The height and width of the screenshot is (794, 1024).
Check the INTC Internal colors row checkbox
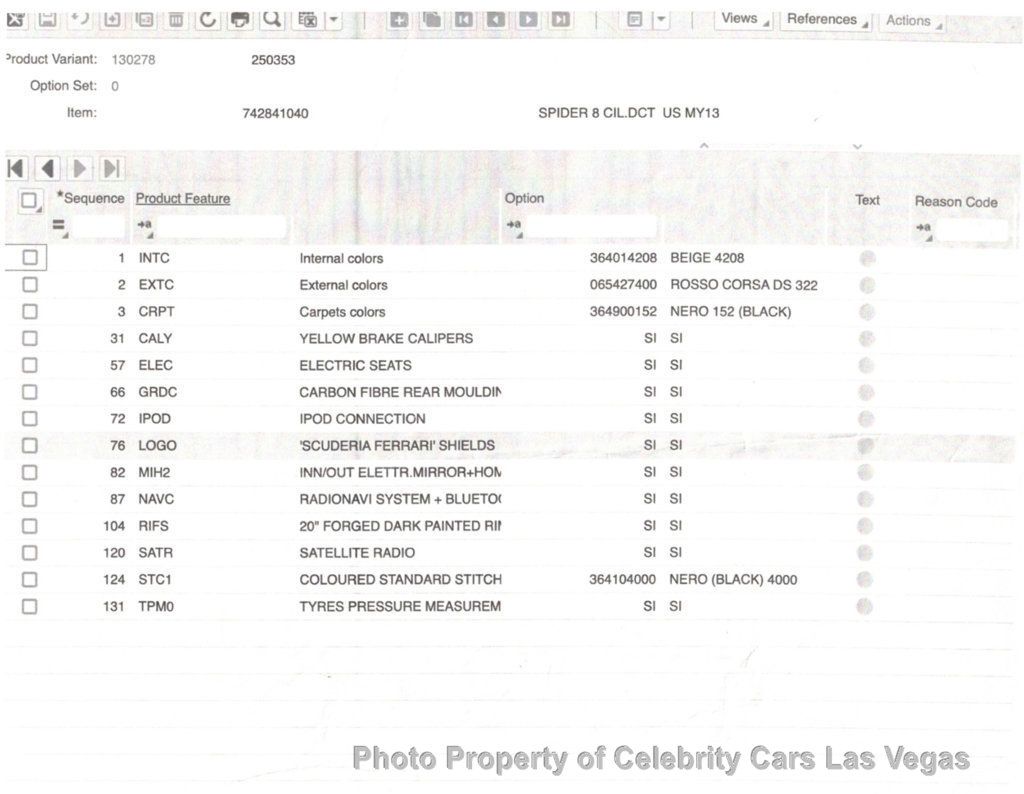29,257
